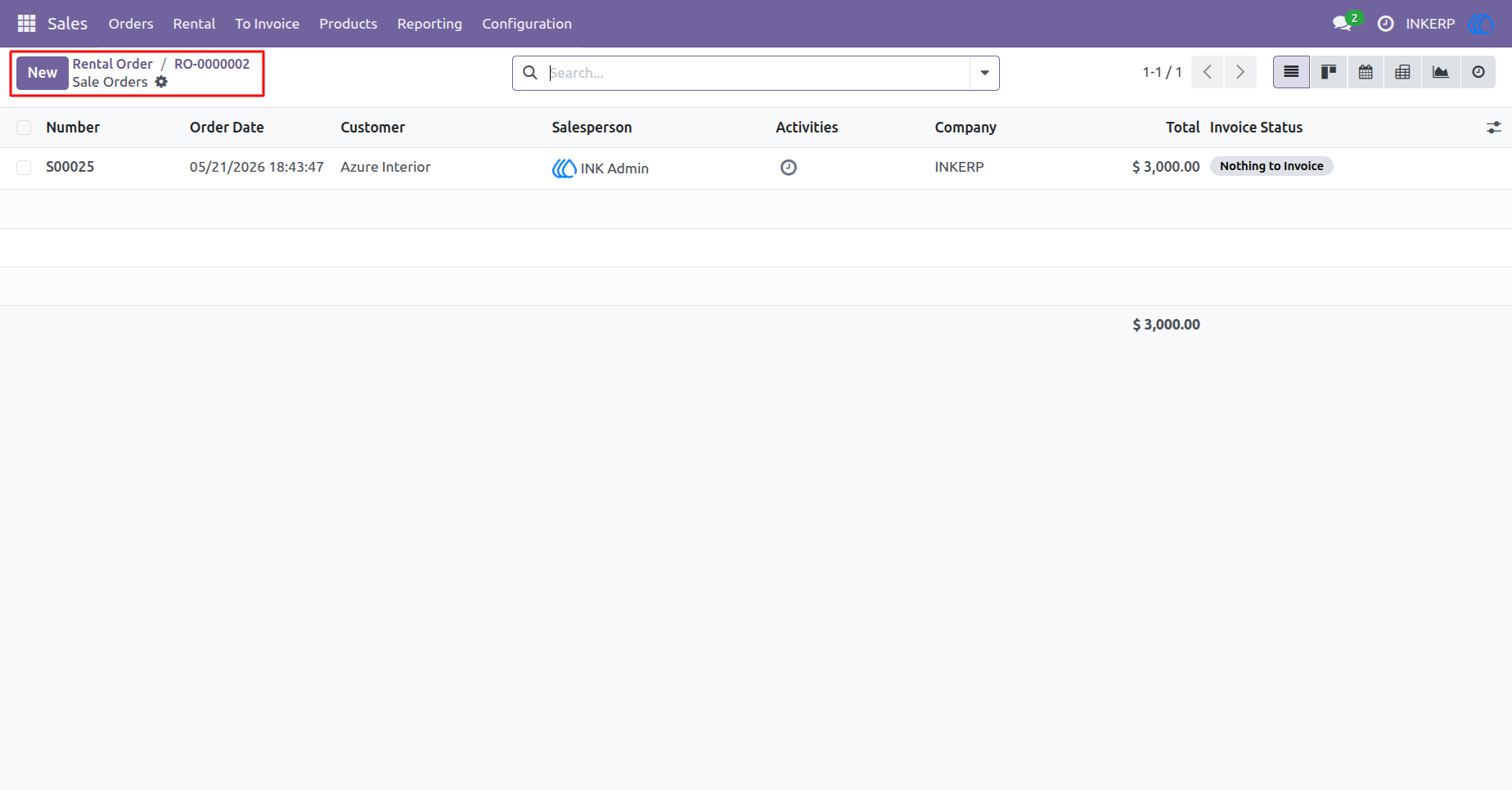This screenshot has width=1512, height=790.
Task: Open the Rental menu
Action: click(x=194, y=24)
